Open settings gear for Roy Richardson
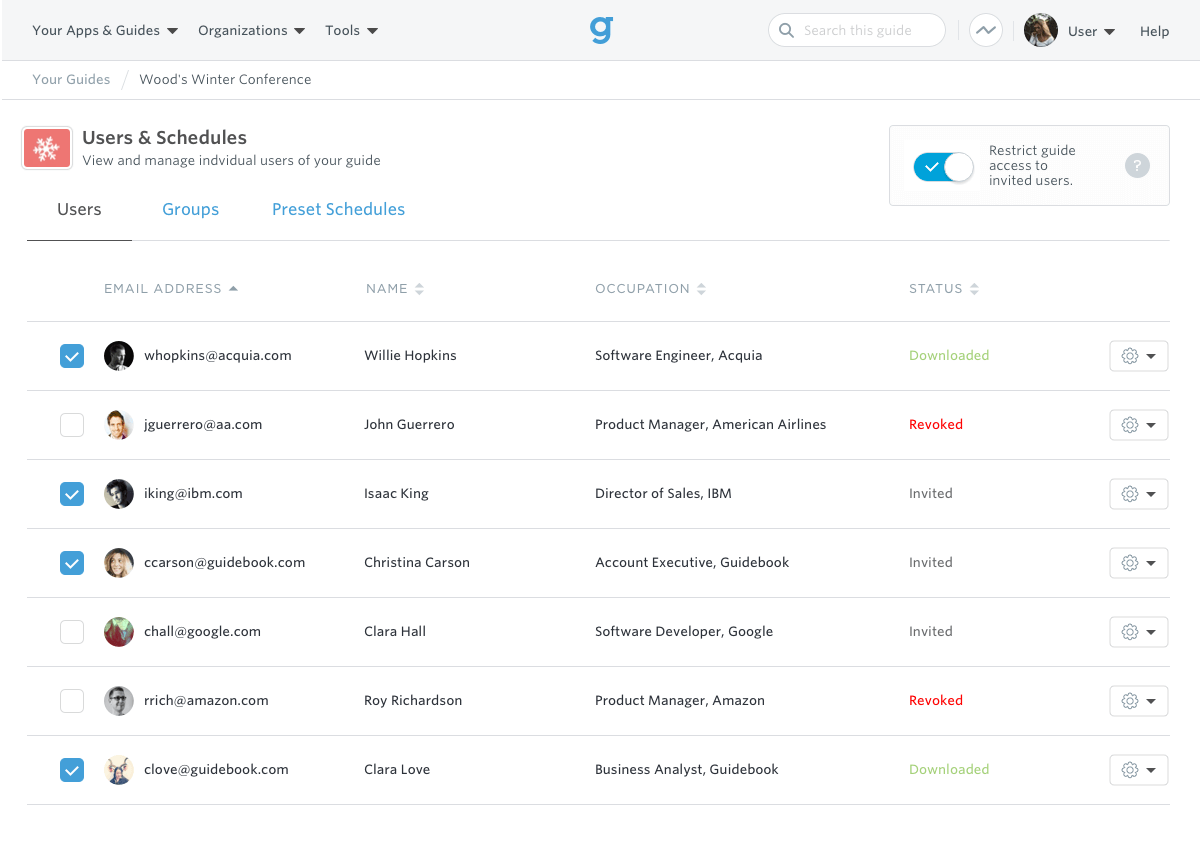The width and height of the screenshot is (1200, 858). (x=1129, y=701)
